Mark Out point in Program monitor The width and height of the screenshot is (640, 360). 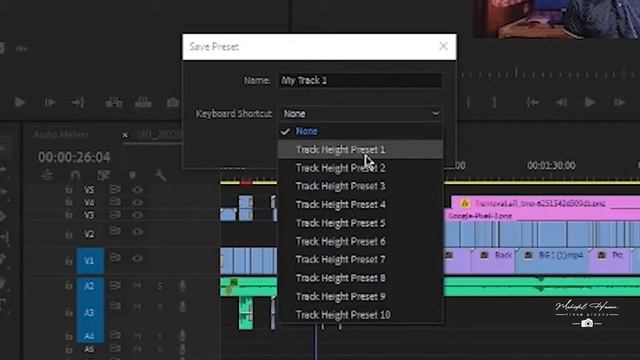pos(494,102)
